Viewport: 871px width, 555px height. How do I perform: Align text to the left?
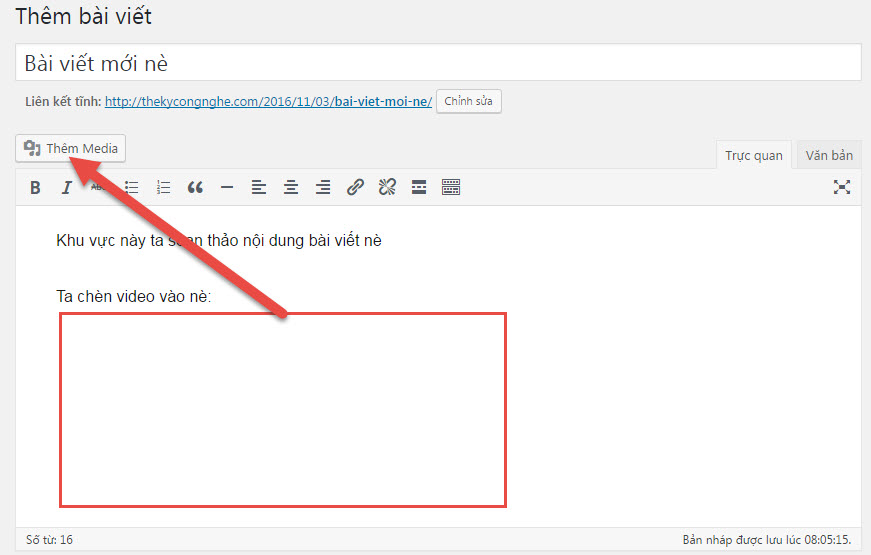click(x=259, y=187)
